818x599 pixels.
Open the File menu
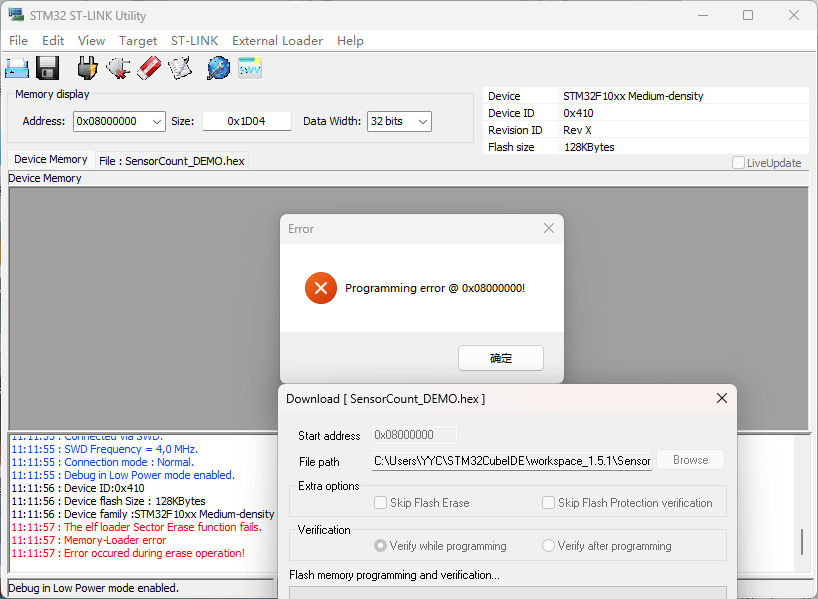[18, 41]
